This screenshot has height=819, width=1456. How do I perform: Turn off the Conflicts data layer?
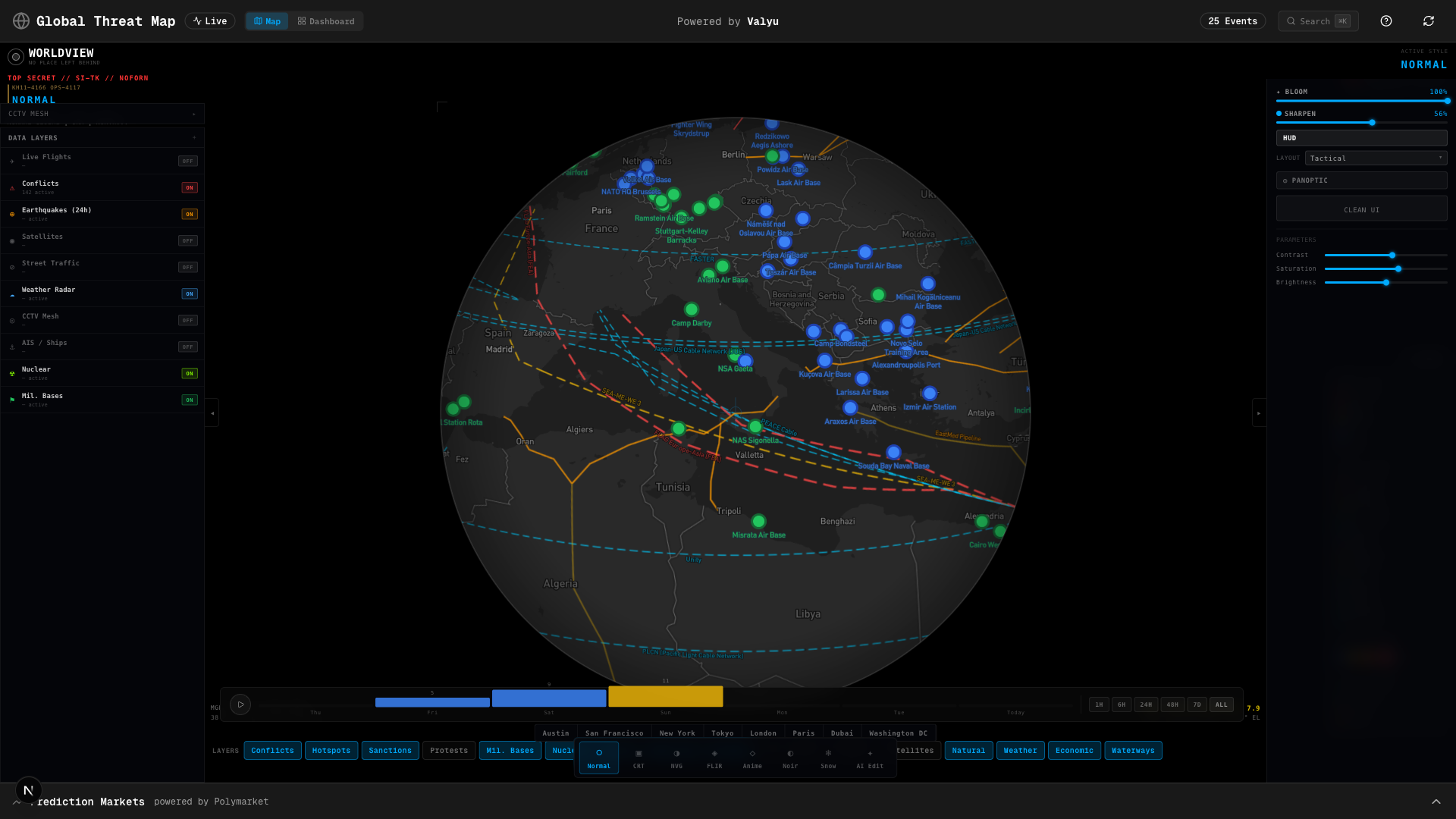coord(189,187)
